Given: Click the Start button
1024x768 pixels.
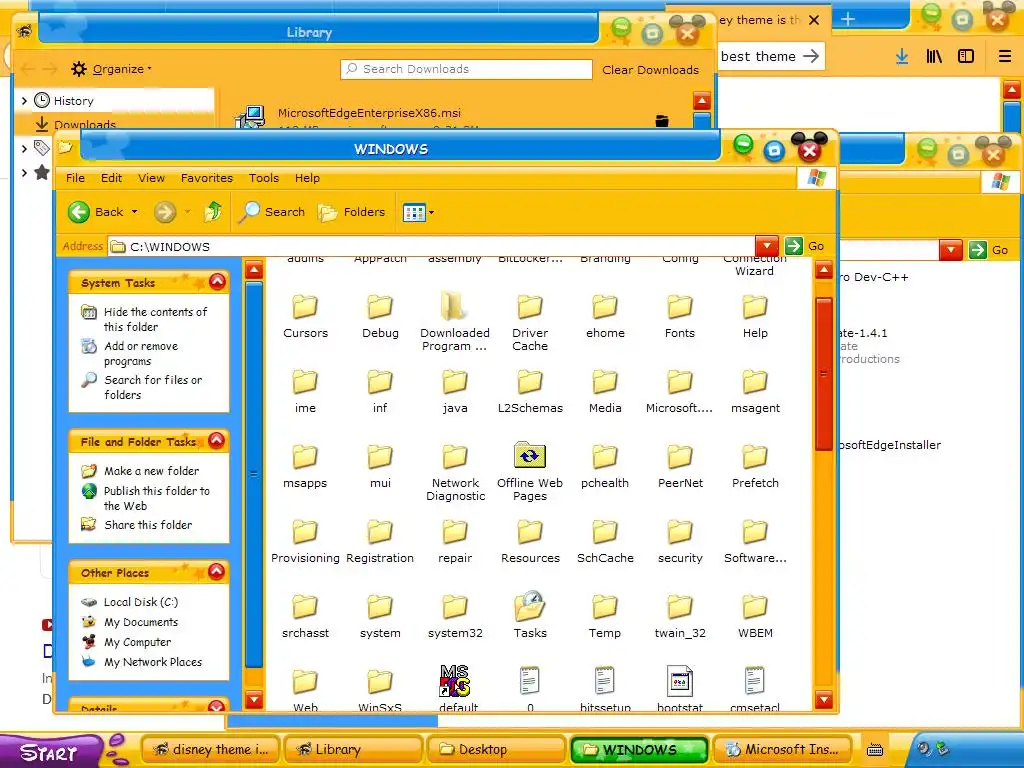Looking at the screenshot, I should coord(50,751).
